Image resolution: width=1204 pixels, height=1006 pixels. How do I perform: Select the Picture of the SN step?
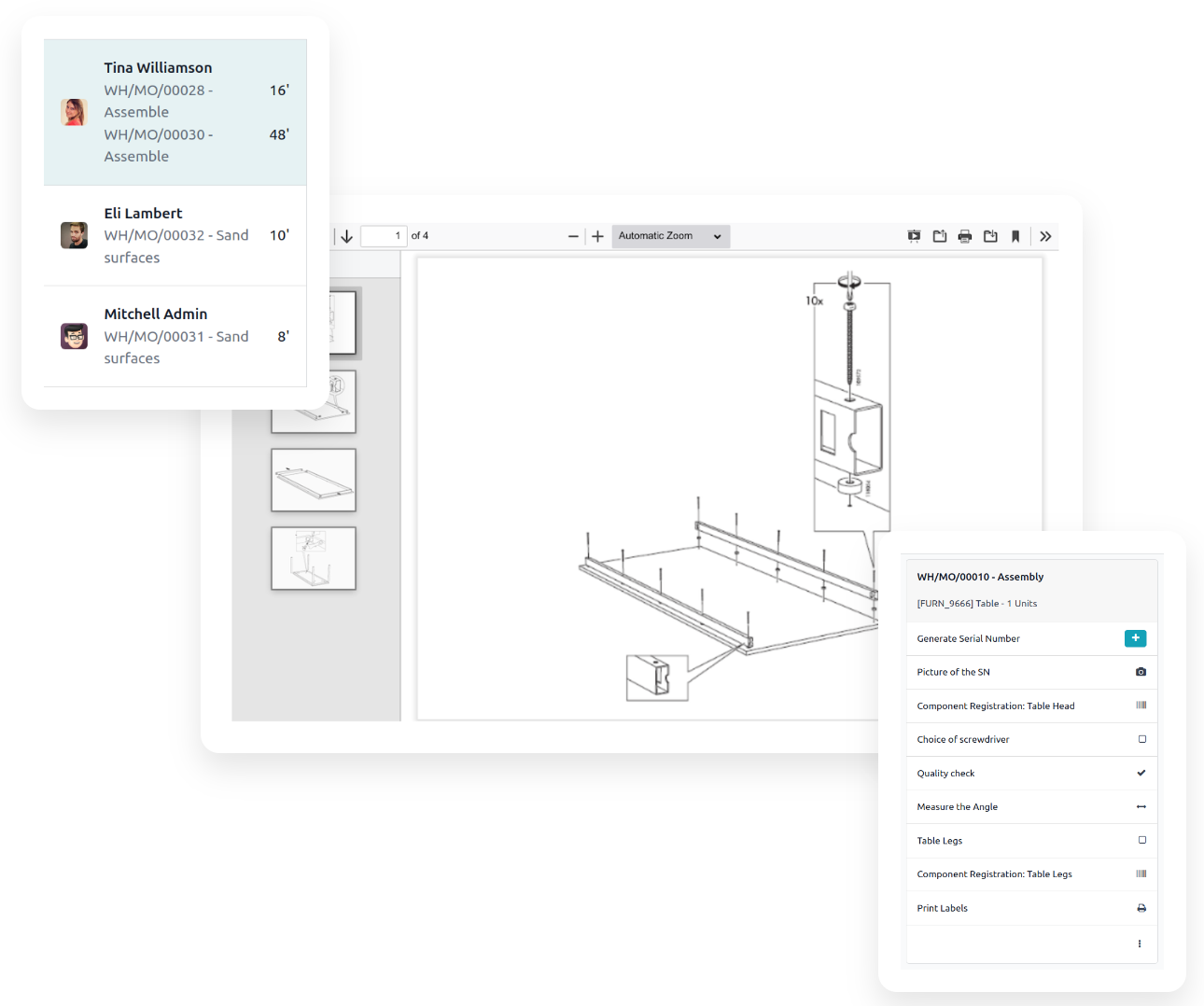pyautogui.click(x=953, y=672)
